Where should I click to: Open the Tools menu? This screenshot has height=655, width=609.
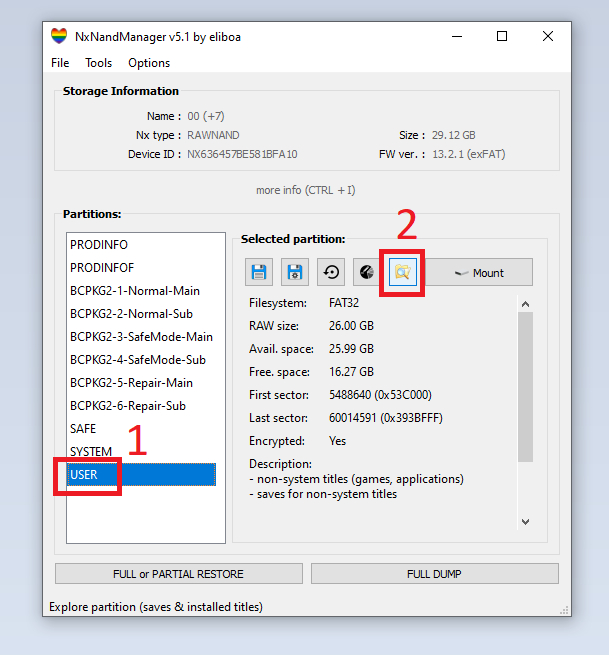(x=99, y=63)
